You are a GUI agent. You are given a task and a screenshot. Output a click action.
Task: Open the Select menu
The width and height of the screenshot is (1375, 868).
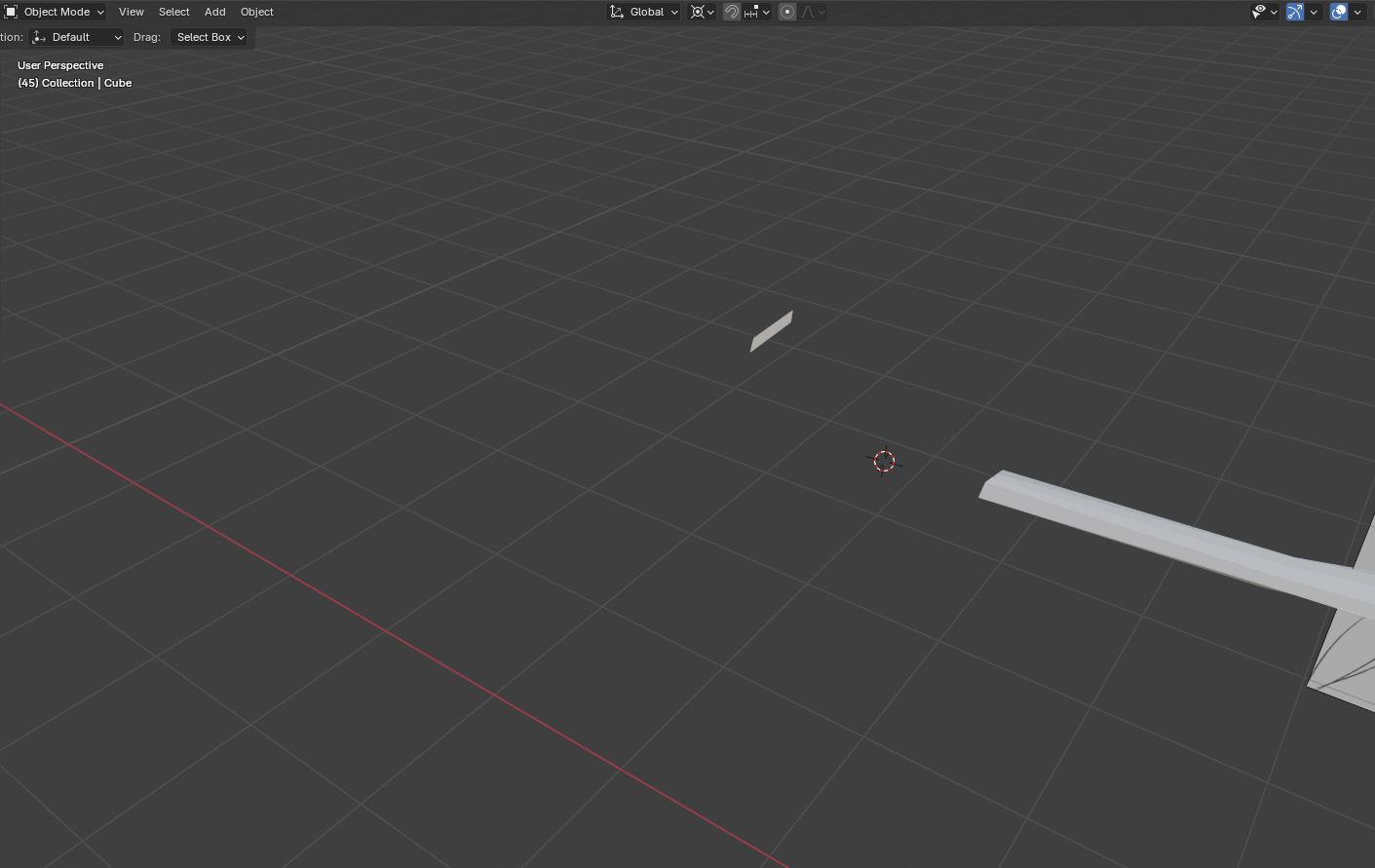pyautogui.click(x=174, y=12)
